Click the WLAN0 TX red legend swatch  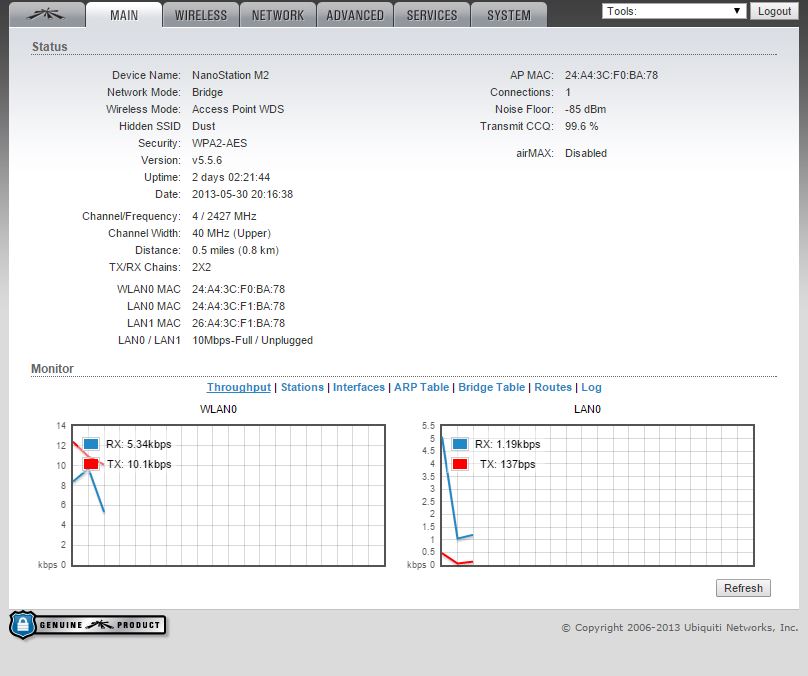(91, 464)
